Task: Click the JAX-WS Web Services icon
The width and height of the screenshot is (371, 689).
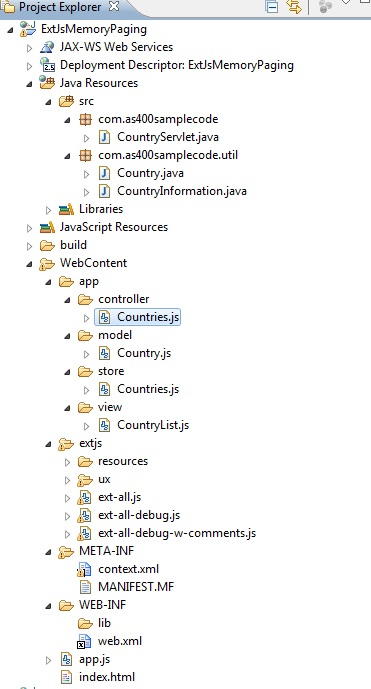Action: coord(47,47)
